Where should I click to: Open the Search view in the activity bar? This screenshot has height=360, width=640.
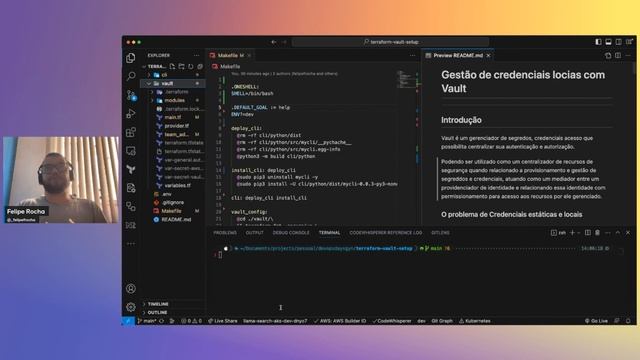pyautogui.click(x=131, y=76)
